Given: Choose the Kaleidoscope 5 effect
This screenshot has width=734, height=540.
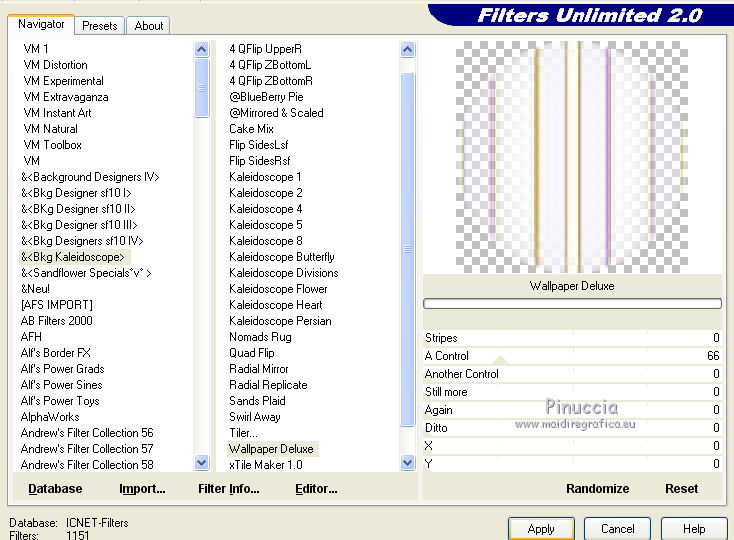Looking at the screenshot, I should point(265,225).
